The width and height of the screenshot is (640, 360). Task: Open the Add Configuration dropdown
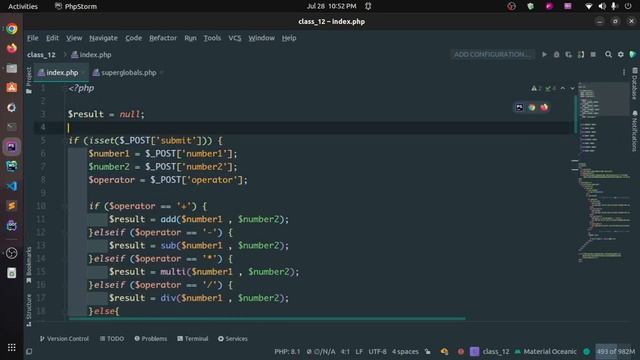(x=492, y=54)
